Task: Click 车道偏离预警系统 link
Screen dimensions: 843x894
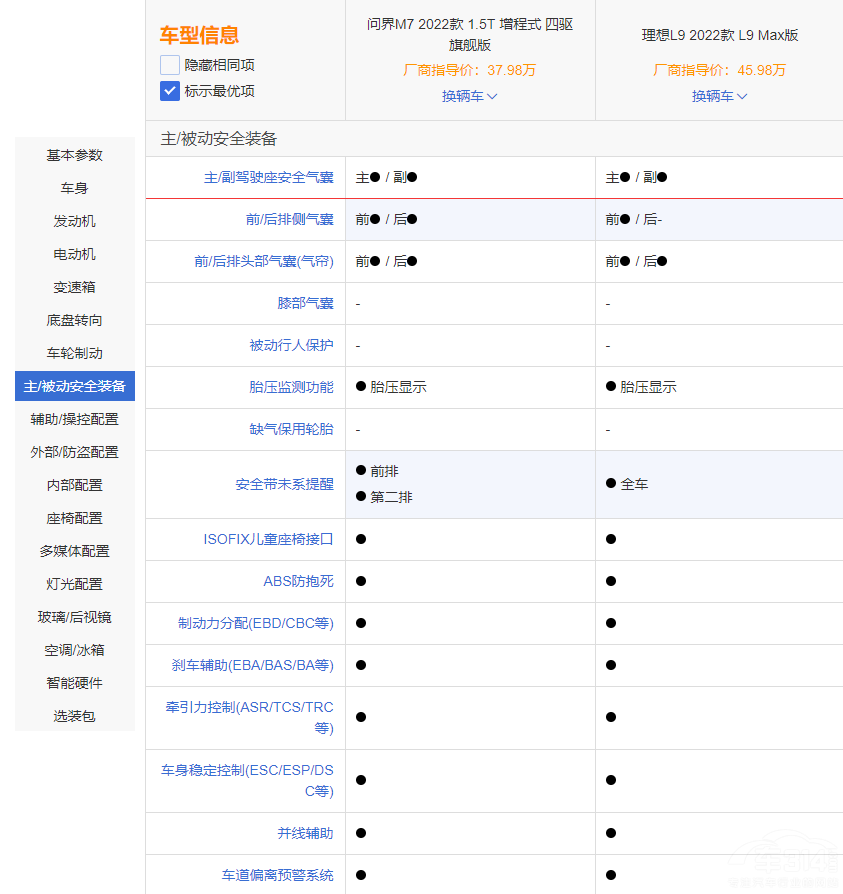Action: [x=277, y=875]
